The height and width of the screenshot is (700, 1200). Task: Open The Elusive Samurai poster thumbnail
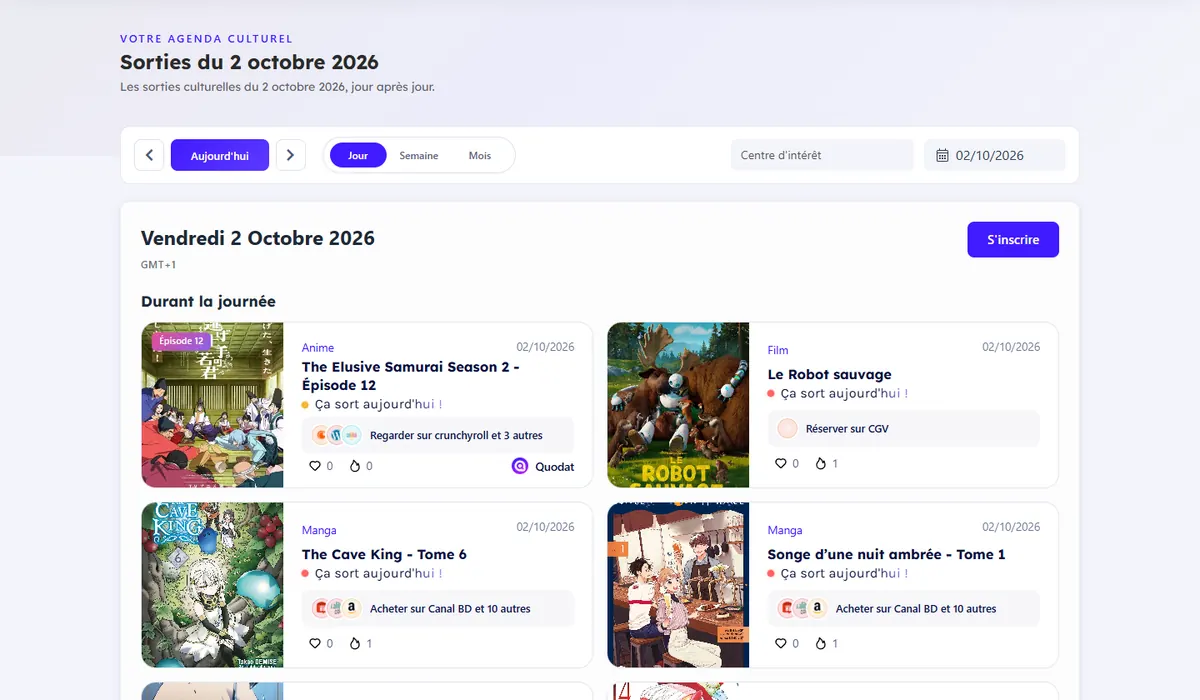point(213,405)
